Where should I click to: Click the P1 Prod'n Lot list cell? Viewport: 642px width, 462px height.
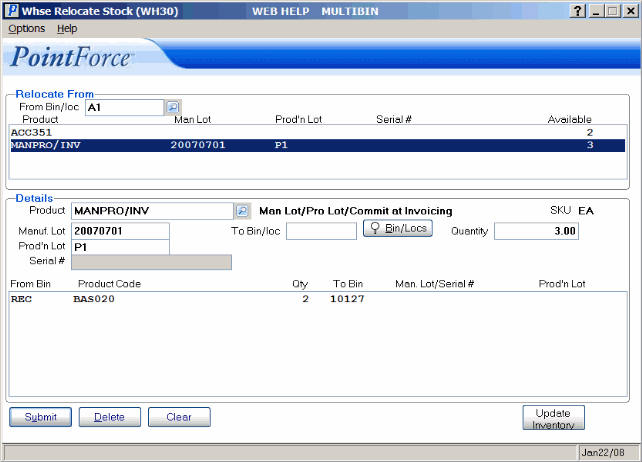(281, 145)
